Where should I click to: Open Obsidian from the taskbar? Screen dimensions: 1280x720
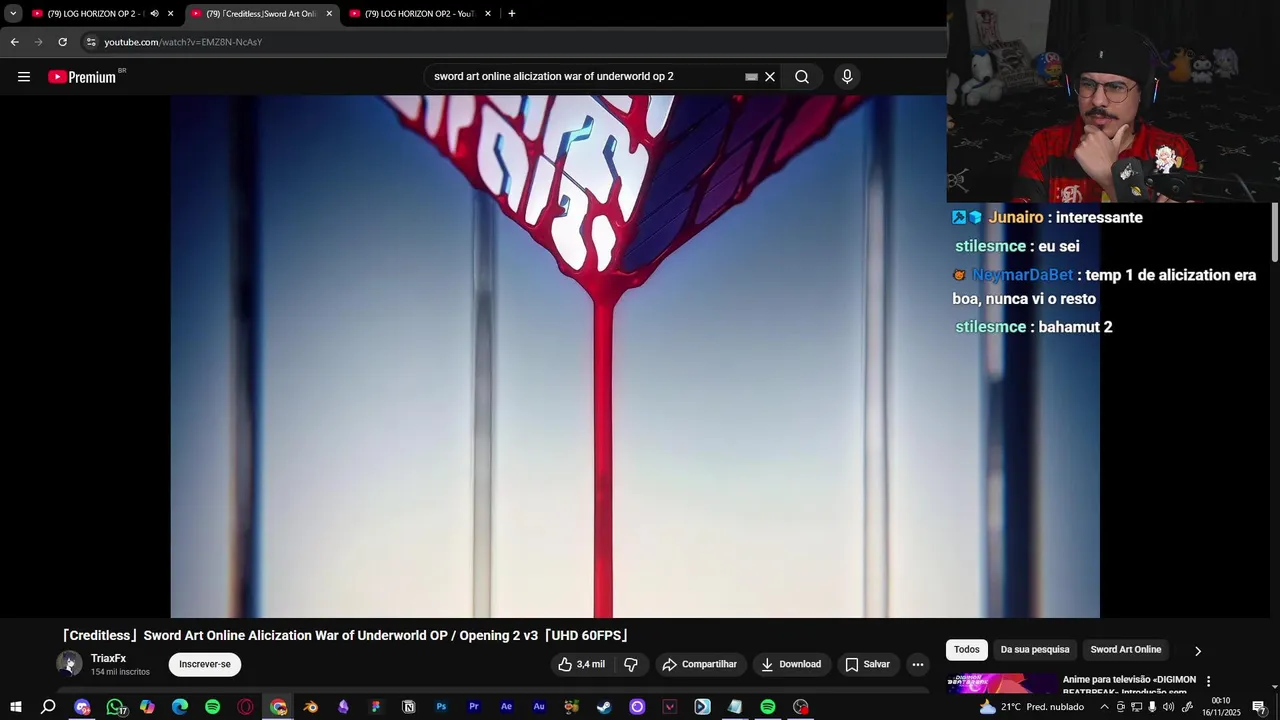(343, 707)
